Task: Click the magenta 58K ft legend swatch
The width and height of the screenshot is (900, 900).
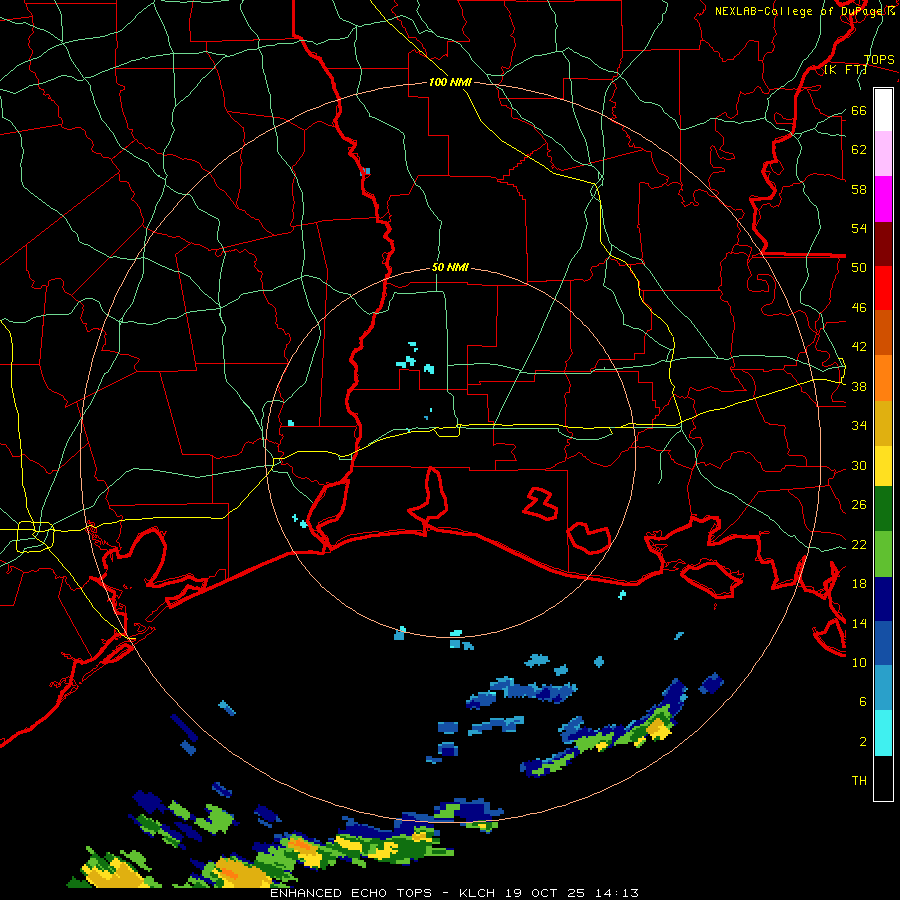Action: click(x=883, y=199)
